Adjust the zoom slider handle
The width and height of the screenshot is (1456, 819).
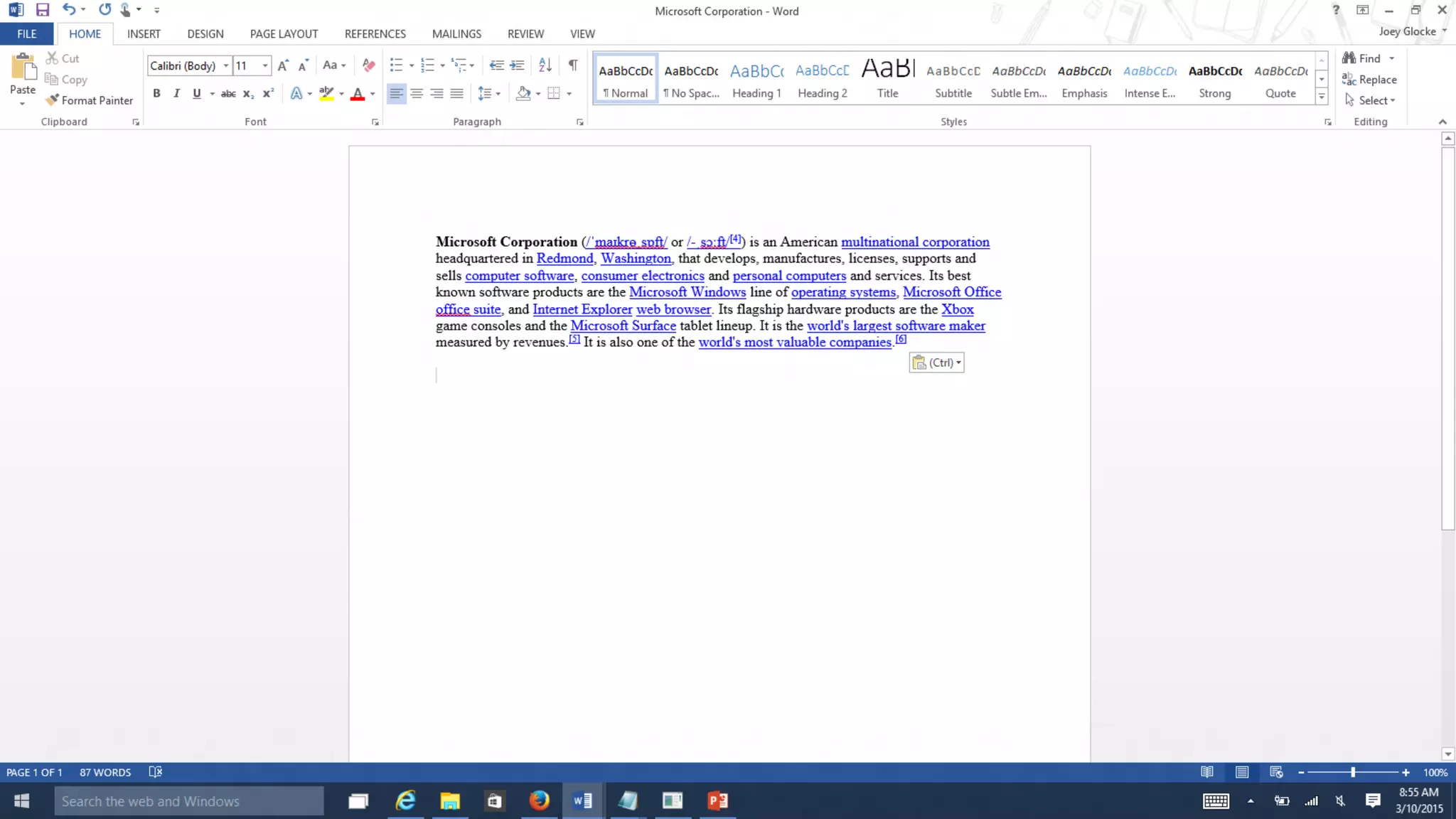tap(1353, 772)
